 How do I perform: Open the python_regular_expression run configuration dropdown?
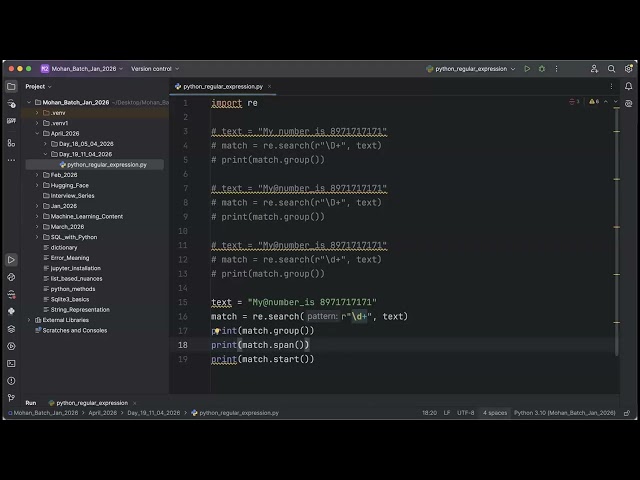(470, 69)
